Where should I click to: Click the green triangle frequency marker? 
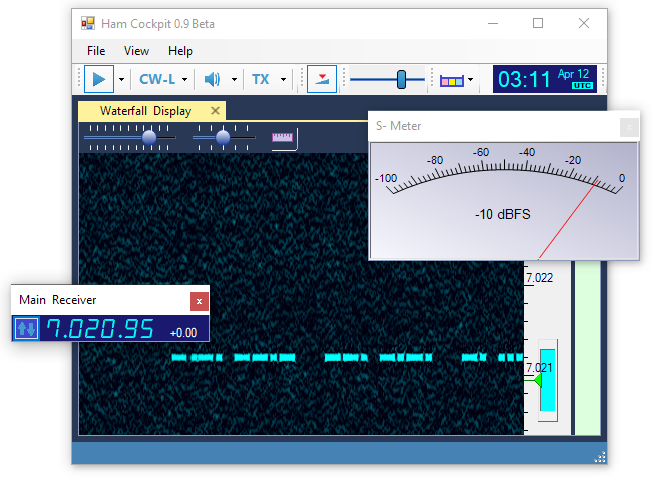tap(538, 380)
